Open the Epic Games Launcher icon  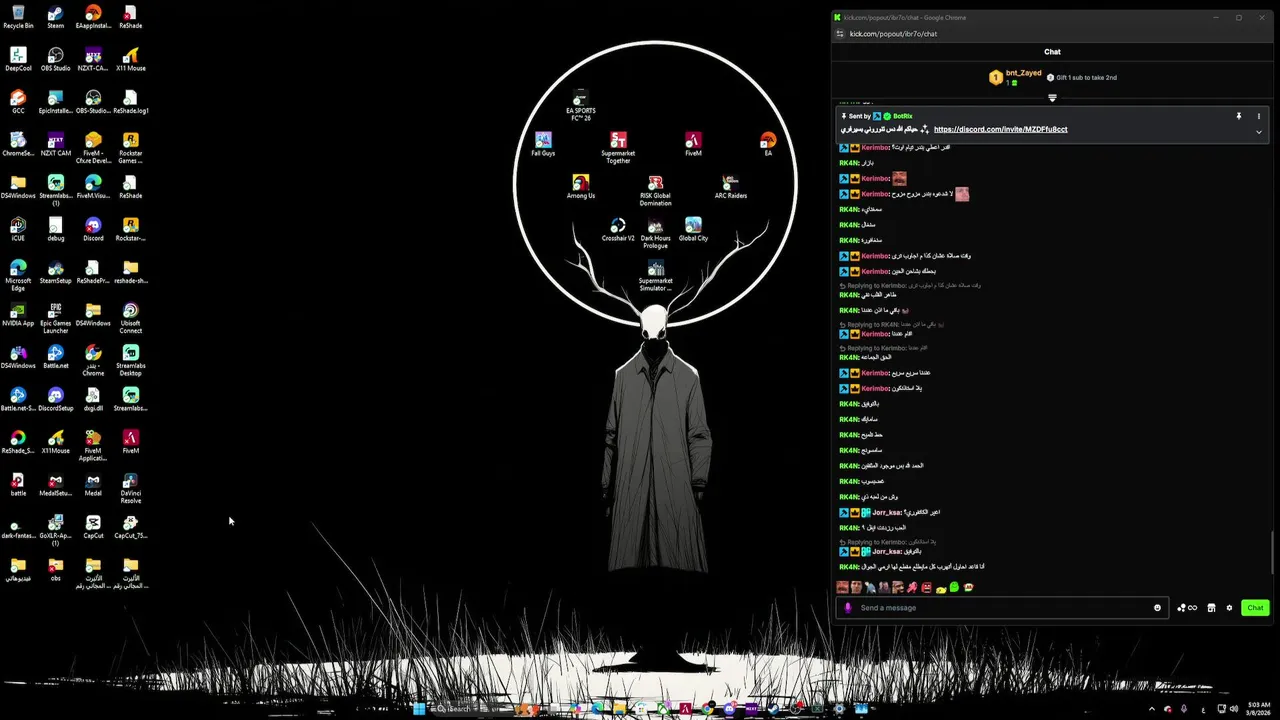tap(56, 317)
